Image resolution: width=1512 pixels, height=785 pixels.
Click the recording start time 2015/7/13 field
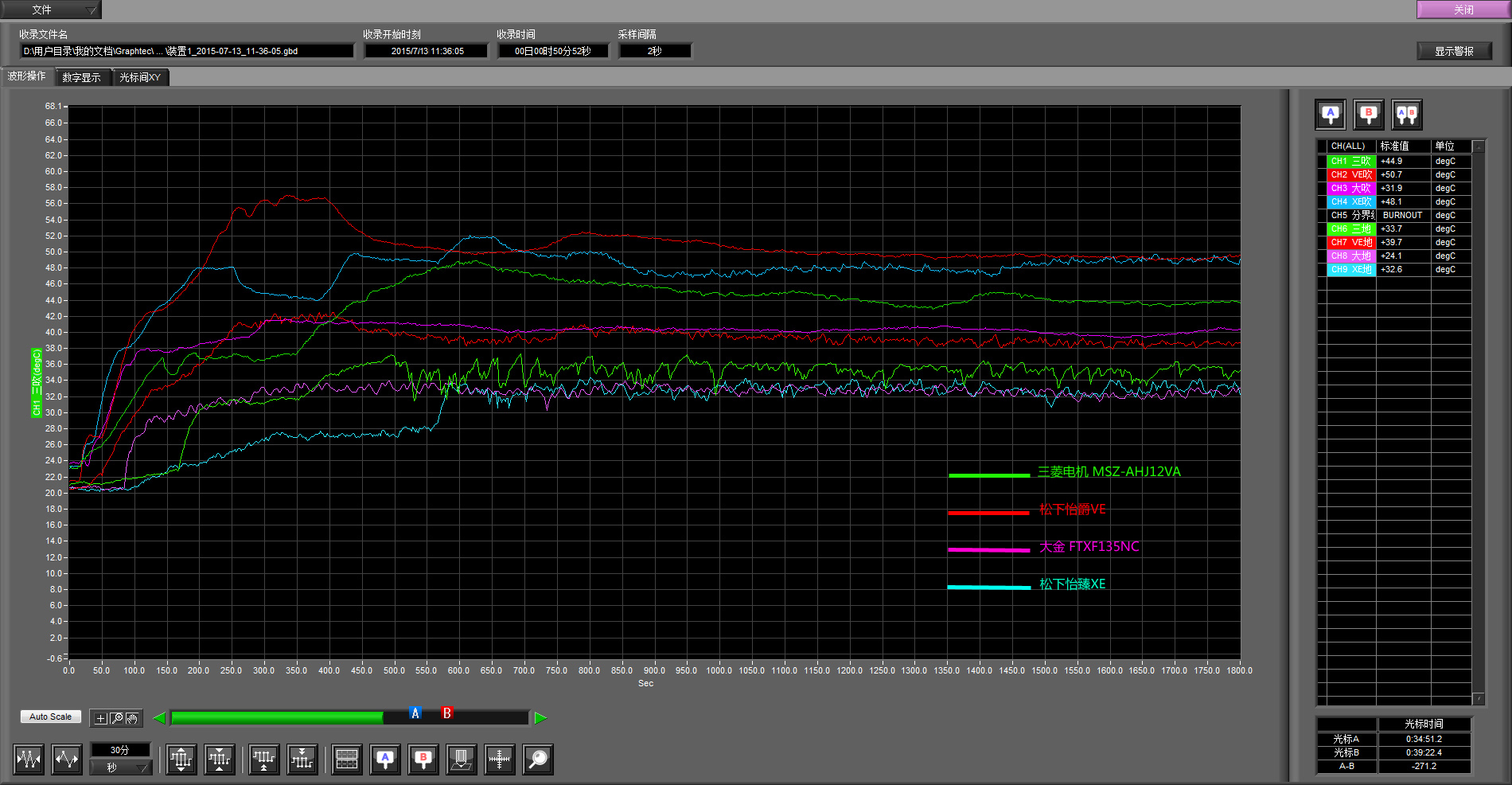(427, 51)
